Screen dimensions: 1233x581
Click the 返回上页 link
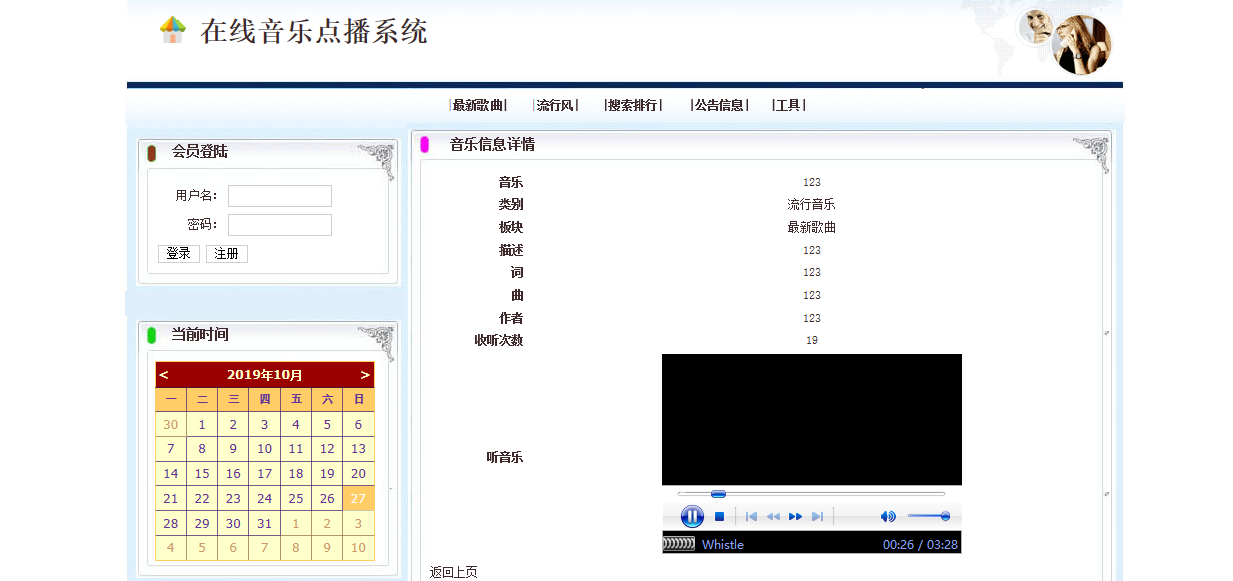(x=454, y=572)
